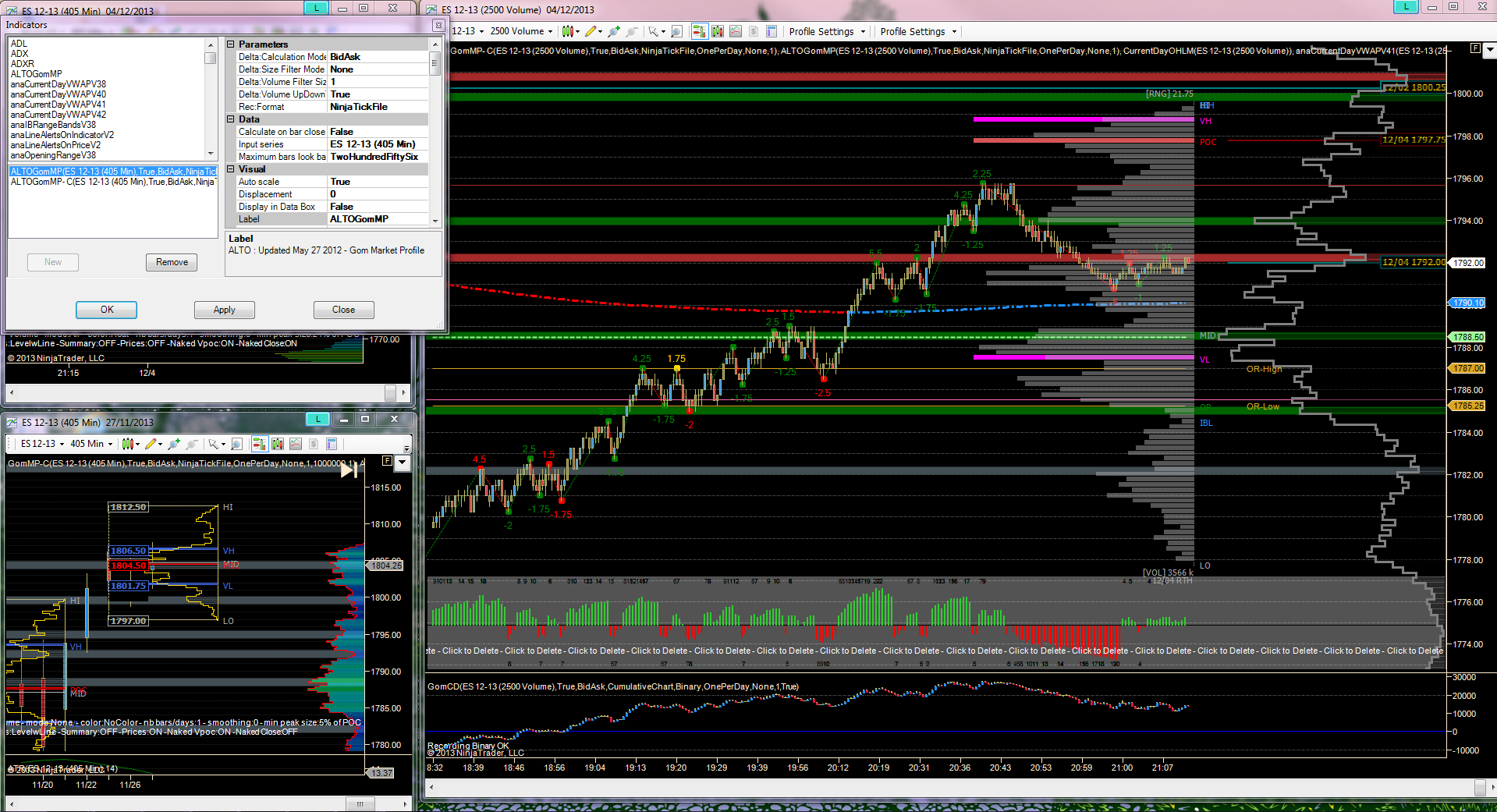Image resolution: width=1497 pixels, height=812 pixels.
Task: Select anaOpeningRangeV38 in the indicator list
Action: (53, 155)
